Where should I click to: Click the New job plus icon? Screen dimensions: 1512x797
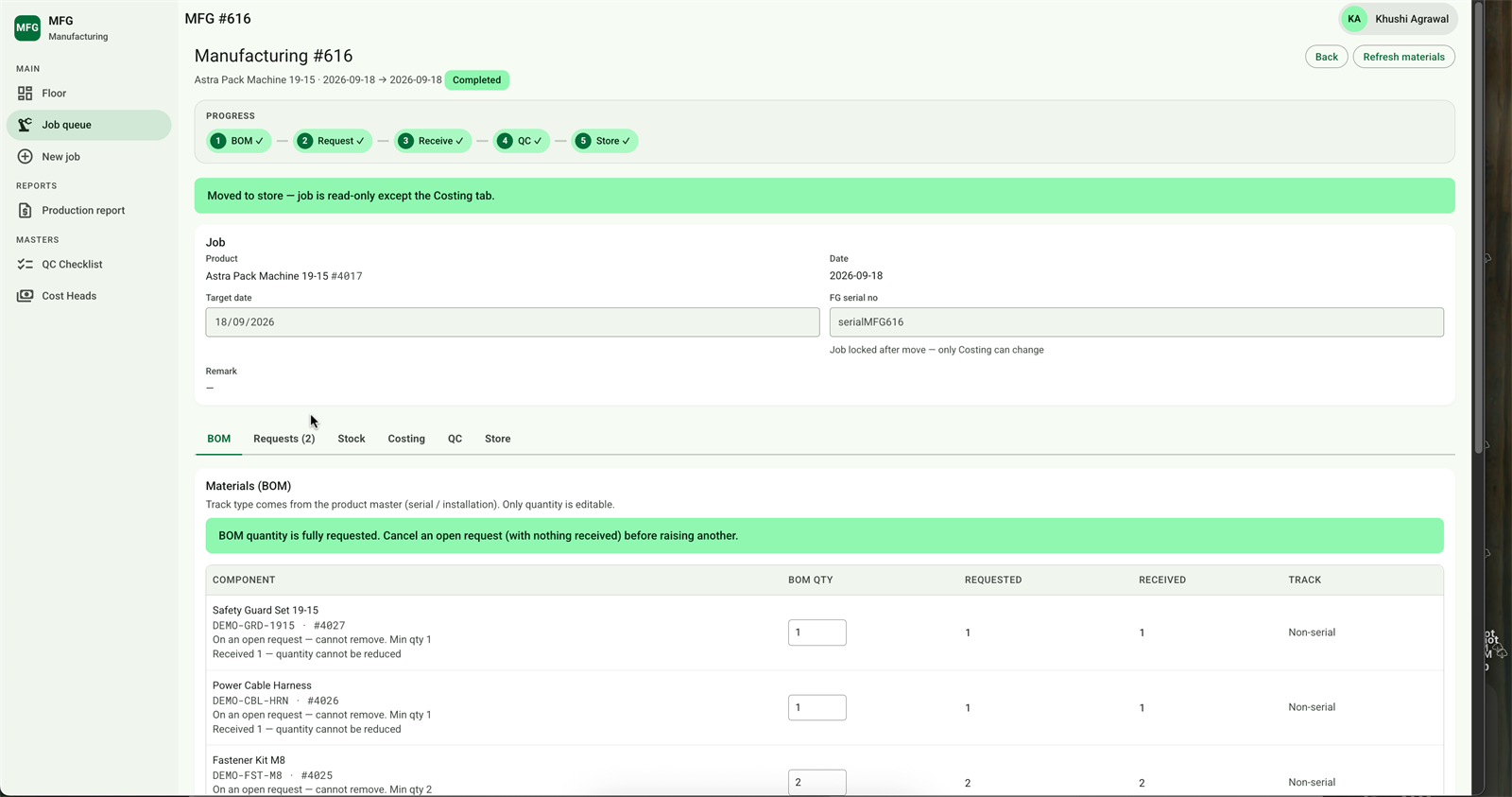[x=26, y=157]
